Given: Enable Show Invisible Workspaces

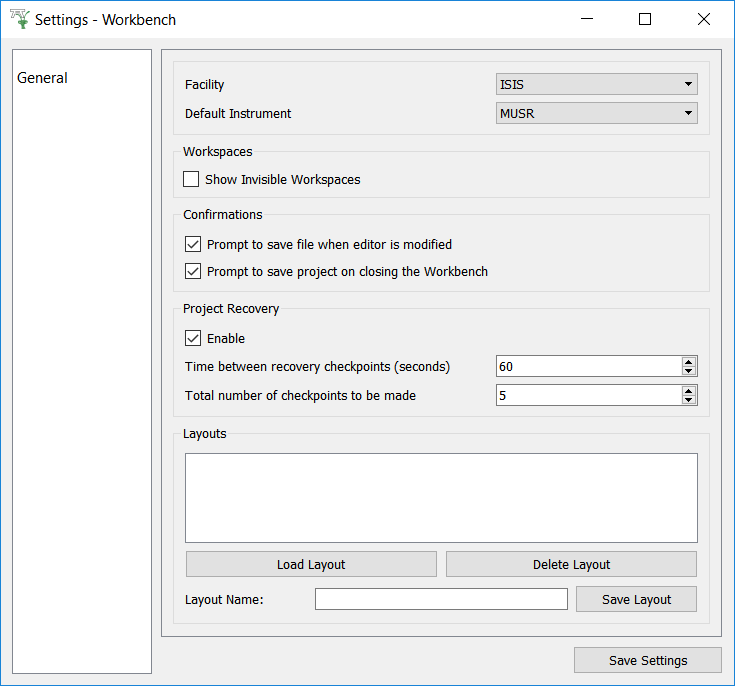Looking at the screenshot, I should [192, 180].
